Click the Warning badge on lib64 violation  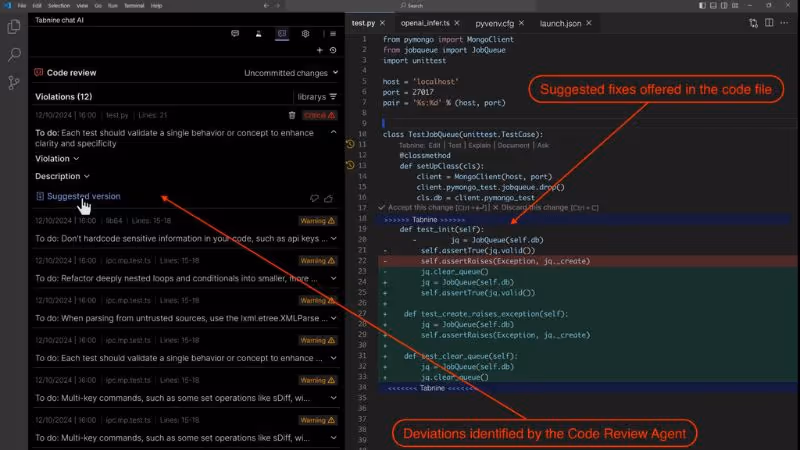317,221
